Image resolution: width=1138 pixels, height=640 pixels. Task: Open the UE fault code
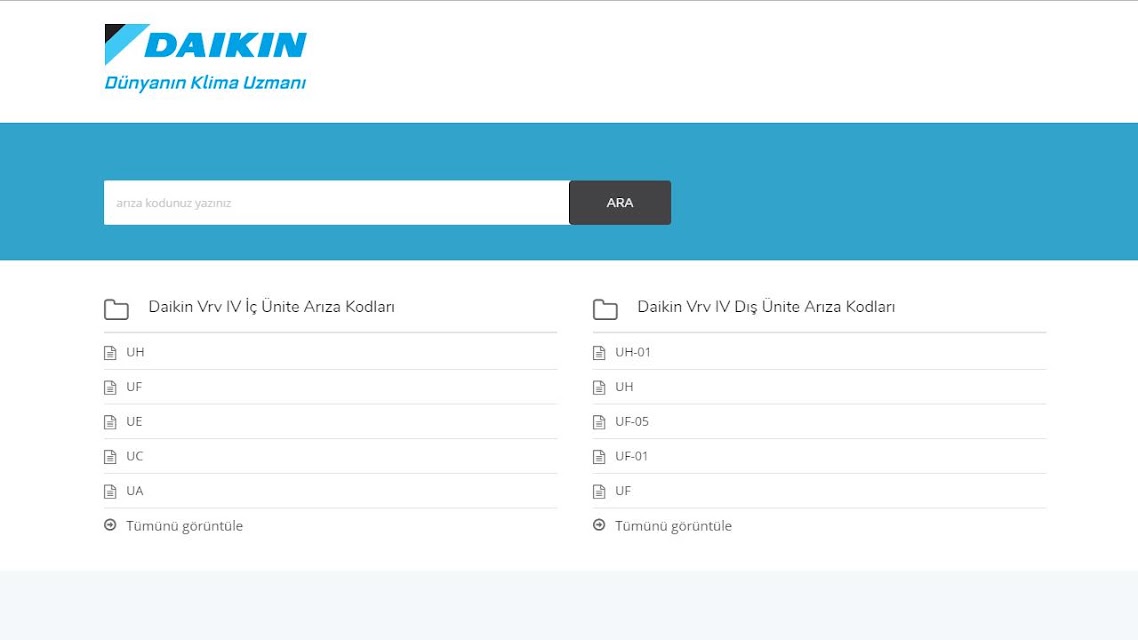click(x=134, y=422)
